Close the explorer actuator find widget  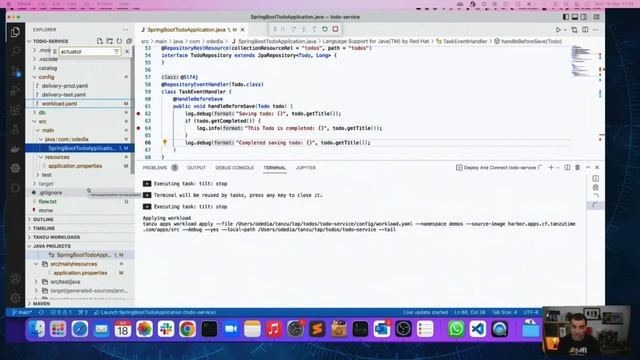click(x=127, y=51)
